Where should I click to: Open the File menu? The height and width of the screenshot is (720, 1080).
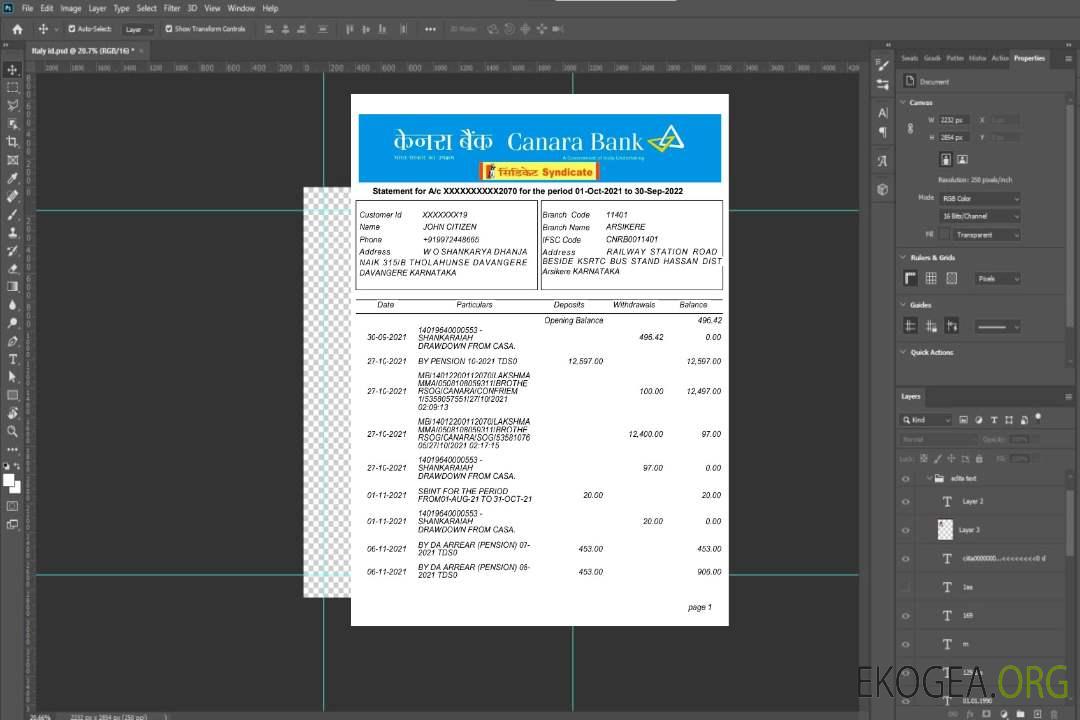28,8
